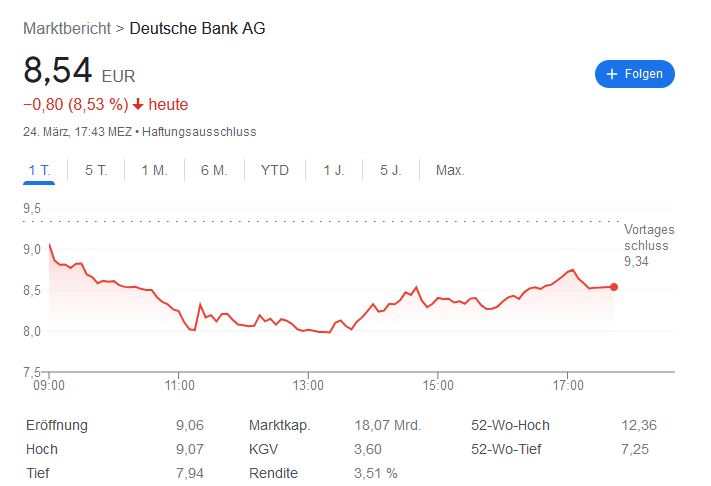Show the Max. time range
This screenshot has width=711, height=486.
(450, 170)
